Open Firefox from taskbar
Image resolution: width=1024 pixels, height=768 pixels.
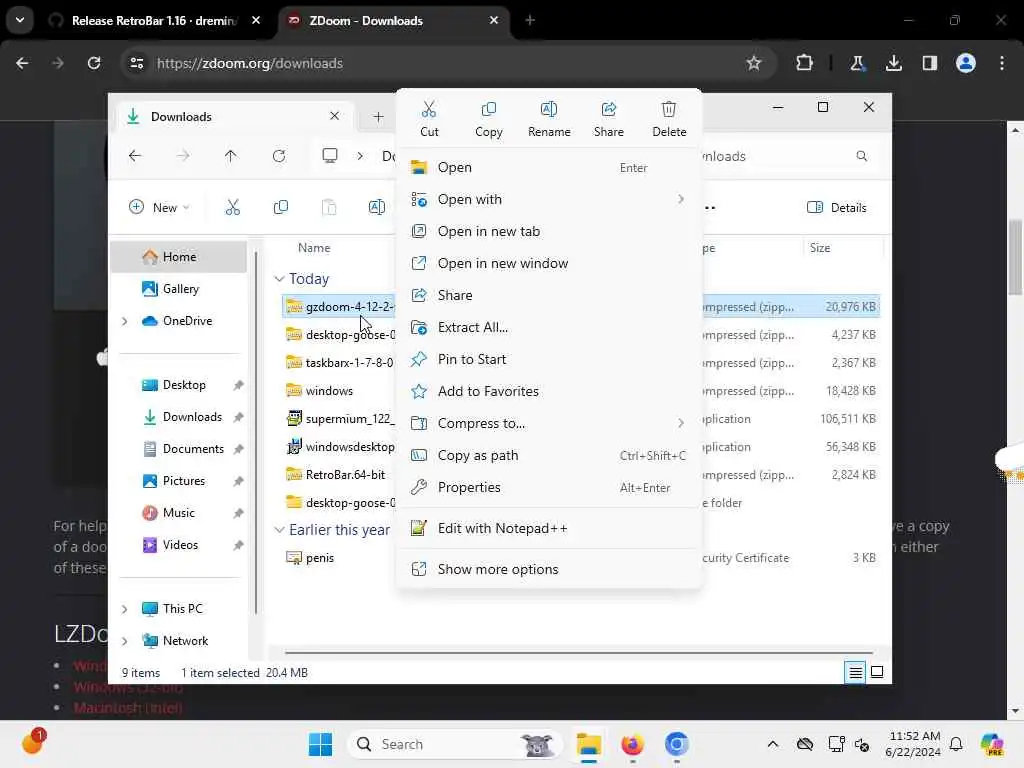tap(632, 744)
